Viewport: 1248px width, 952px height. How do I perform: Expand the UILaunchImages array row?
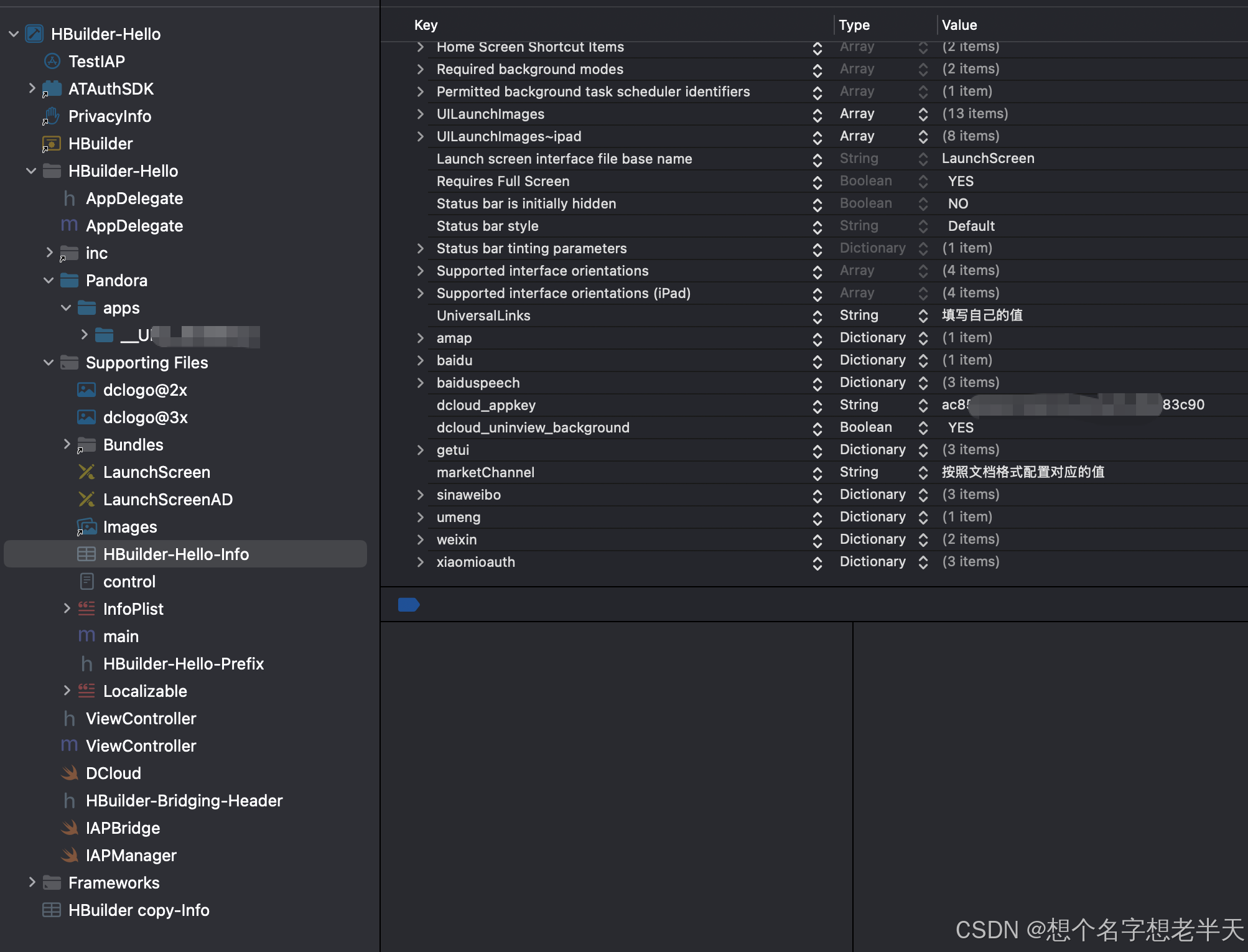coord(421,114)
